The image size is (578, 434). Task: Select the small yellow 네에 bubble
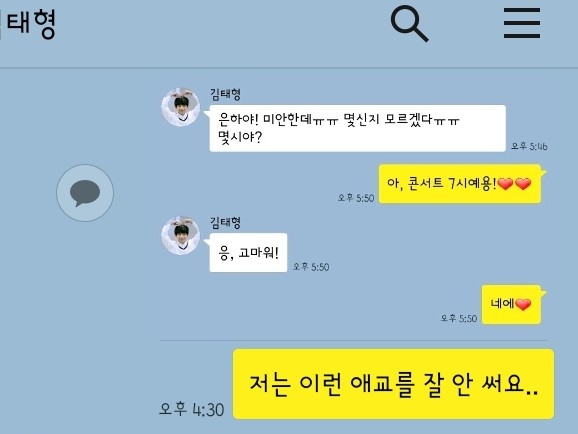click(x=511, y=304)
